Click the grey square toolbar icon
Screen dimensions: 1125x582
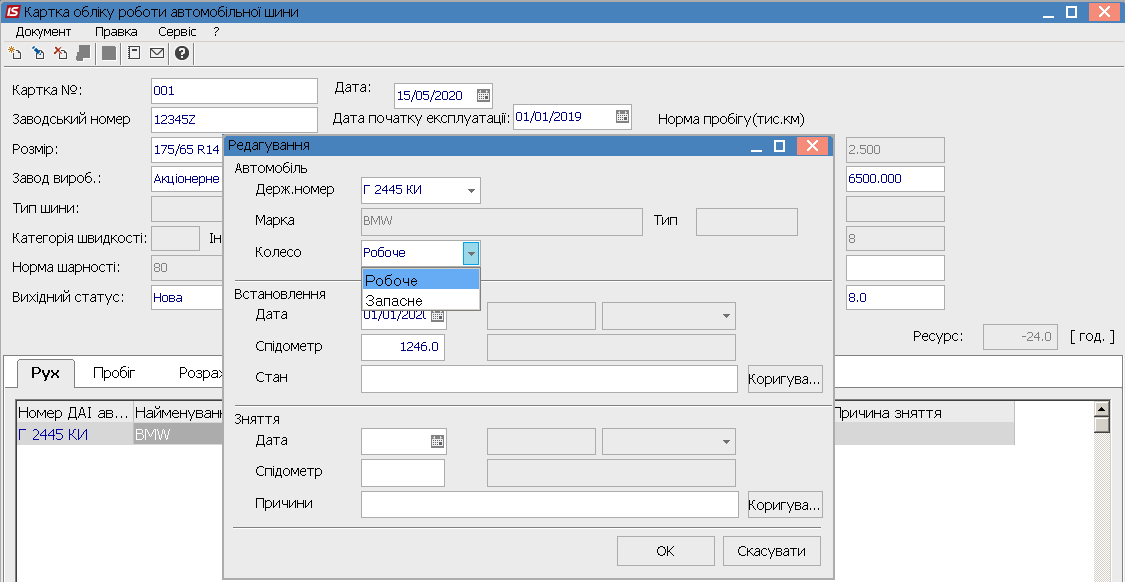(x=109, y=53)
